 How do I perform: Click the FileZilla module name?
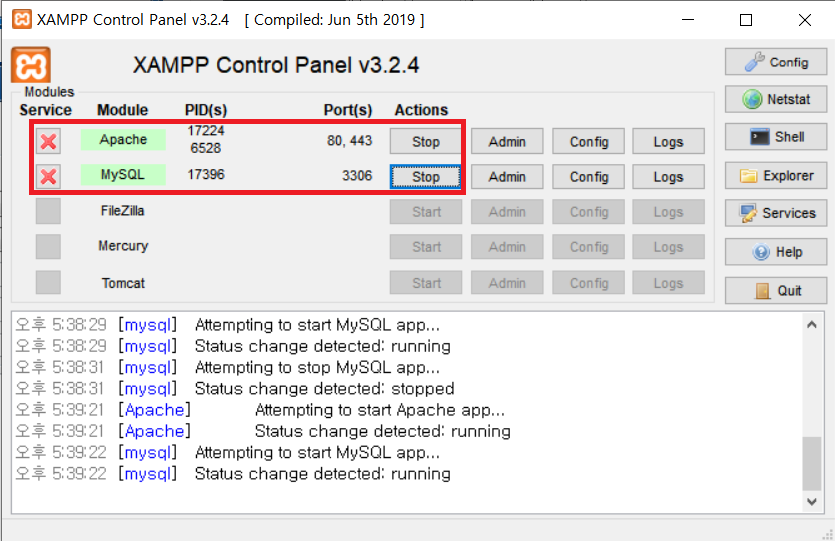click(122, 211)
